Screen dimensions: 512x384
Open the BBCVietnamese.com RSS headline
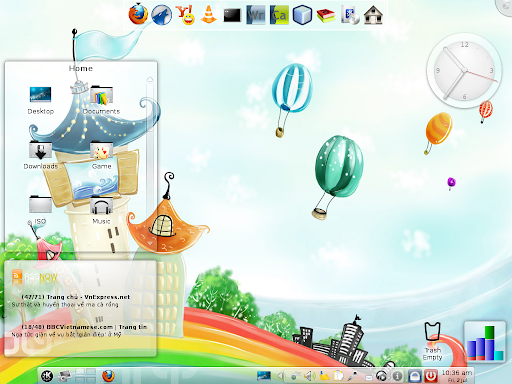point(84,327)
